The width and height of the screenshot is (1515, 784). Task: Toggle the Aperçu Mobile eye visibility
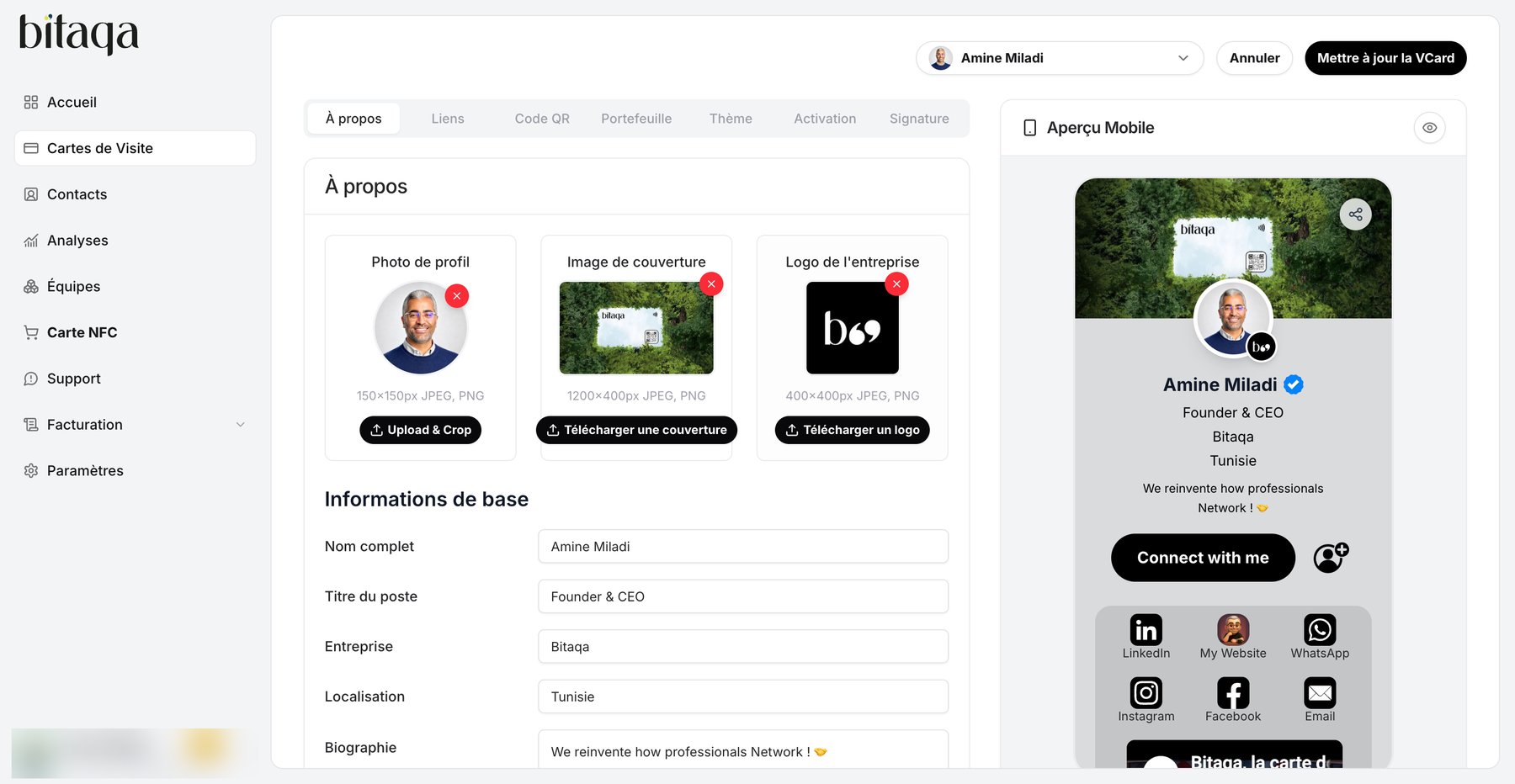[x=1429, y=128]
